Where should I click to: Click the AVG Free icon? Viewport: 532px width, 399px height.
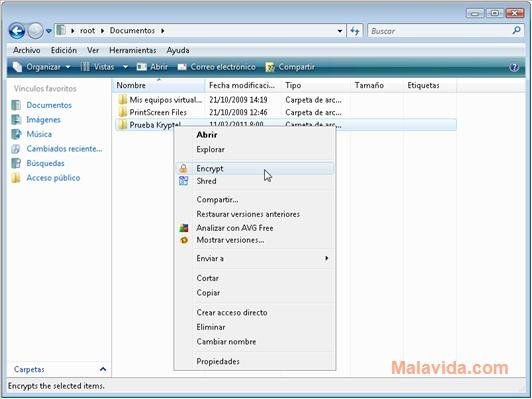pyautogui.click(x=184, y=228)
